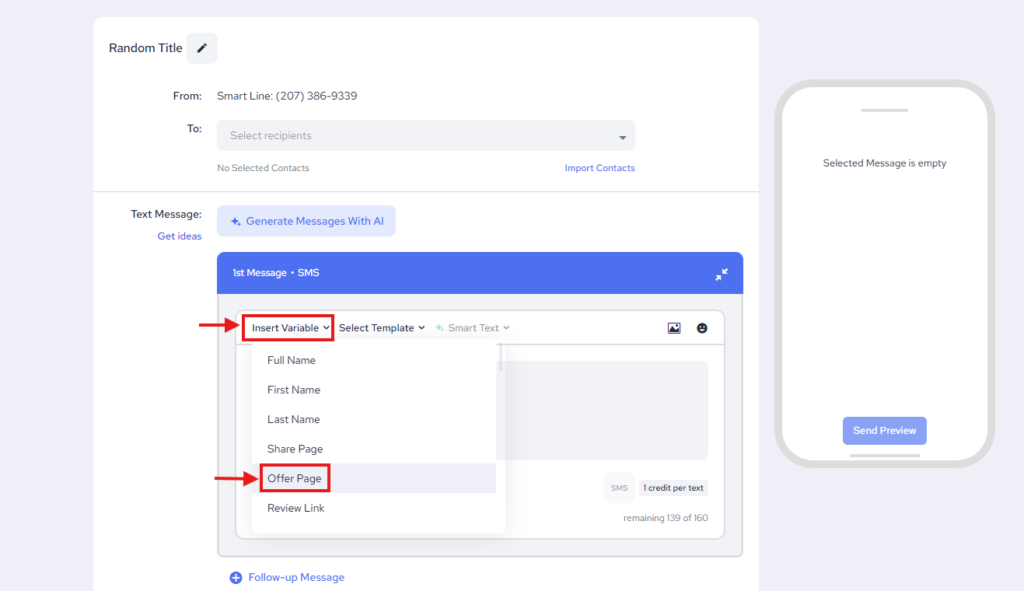Open the Select recipients combo box
This screenshot has height=591, width=1024.
[425, 136]
